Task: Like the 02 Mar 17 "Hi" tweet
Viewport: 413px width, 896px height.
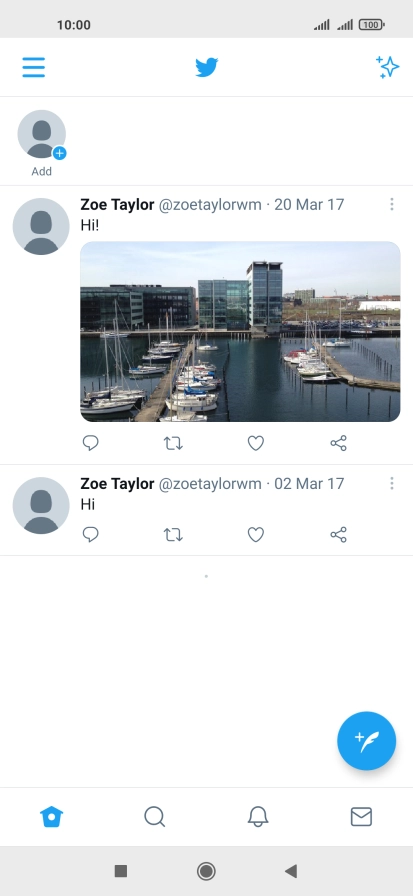Action: [x=256, y=534]
